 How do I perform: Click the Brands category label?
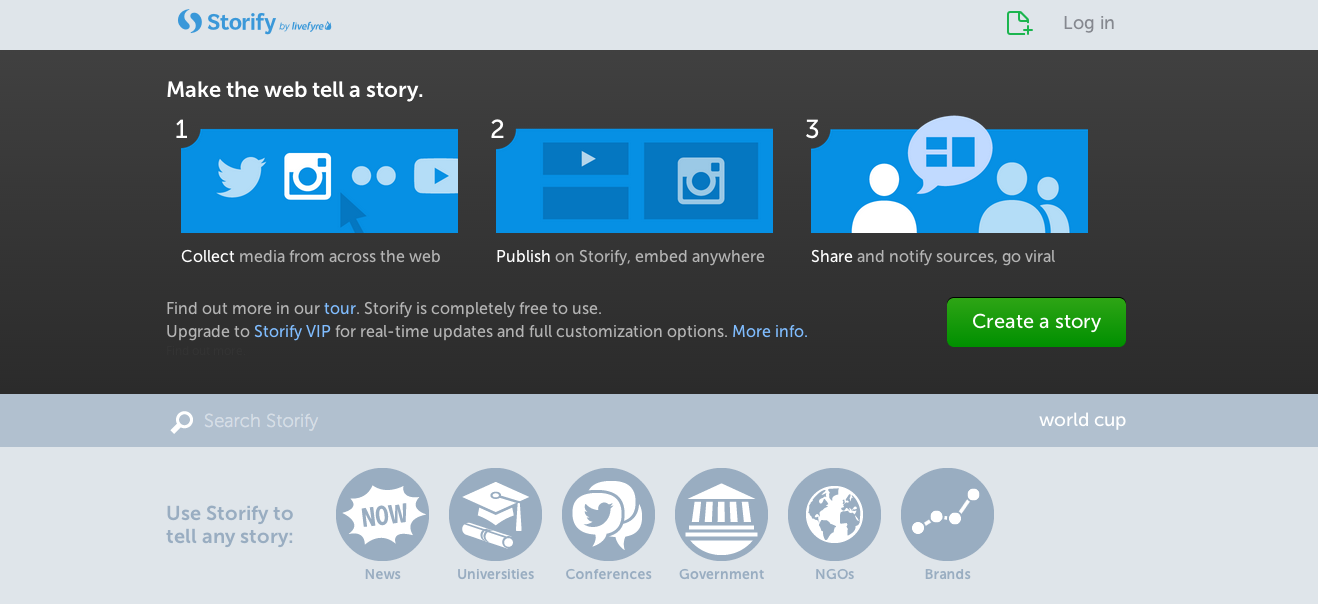tap(947, 574)
